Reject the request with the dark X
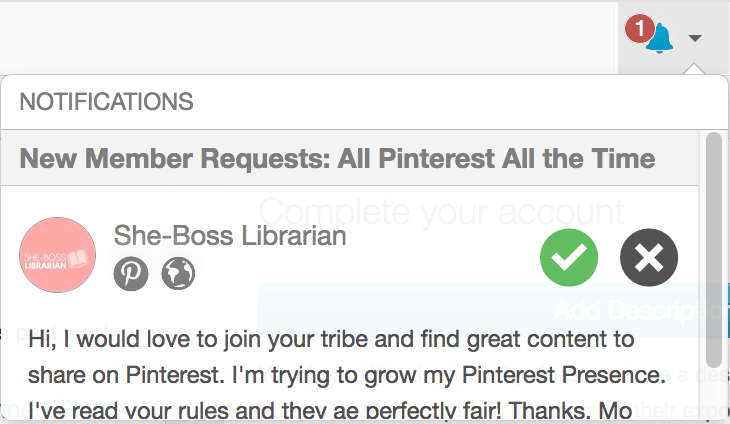This screenshot has height=424, width=730. coord(649,257)
